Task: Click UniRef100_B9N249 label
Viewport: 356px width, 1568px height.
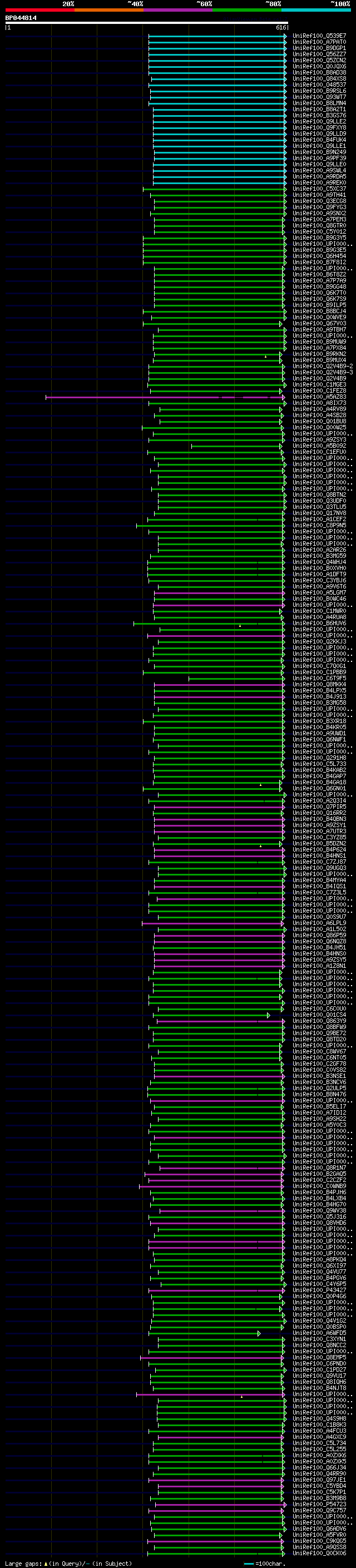Action: pos(319,152)
